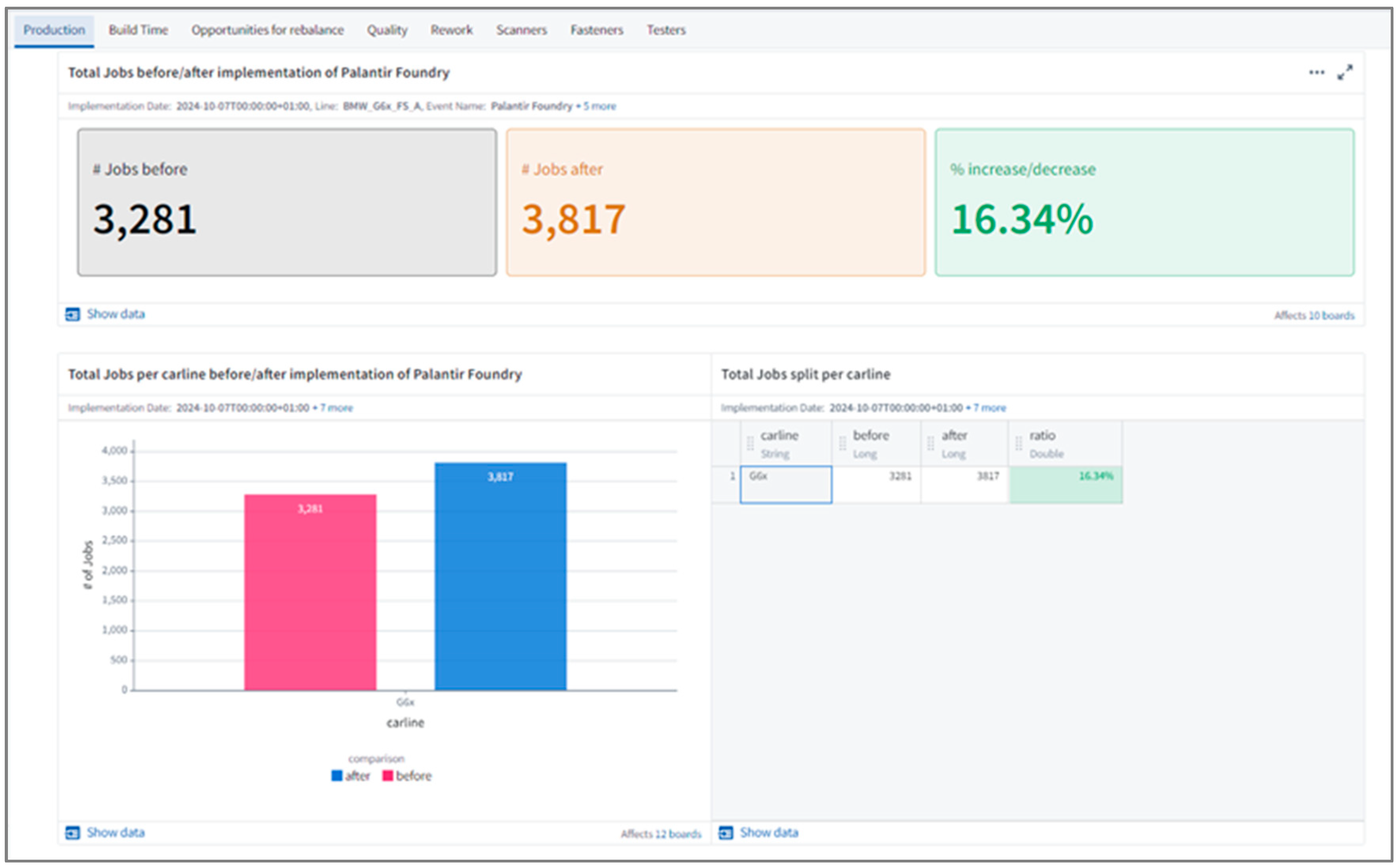This screenshot has height=868, width=1399.
Task: Click Show data icon below carline bar chart
Action: pyautogui.click(x=72, y=833)
